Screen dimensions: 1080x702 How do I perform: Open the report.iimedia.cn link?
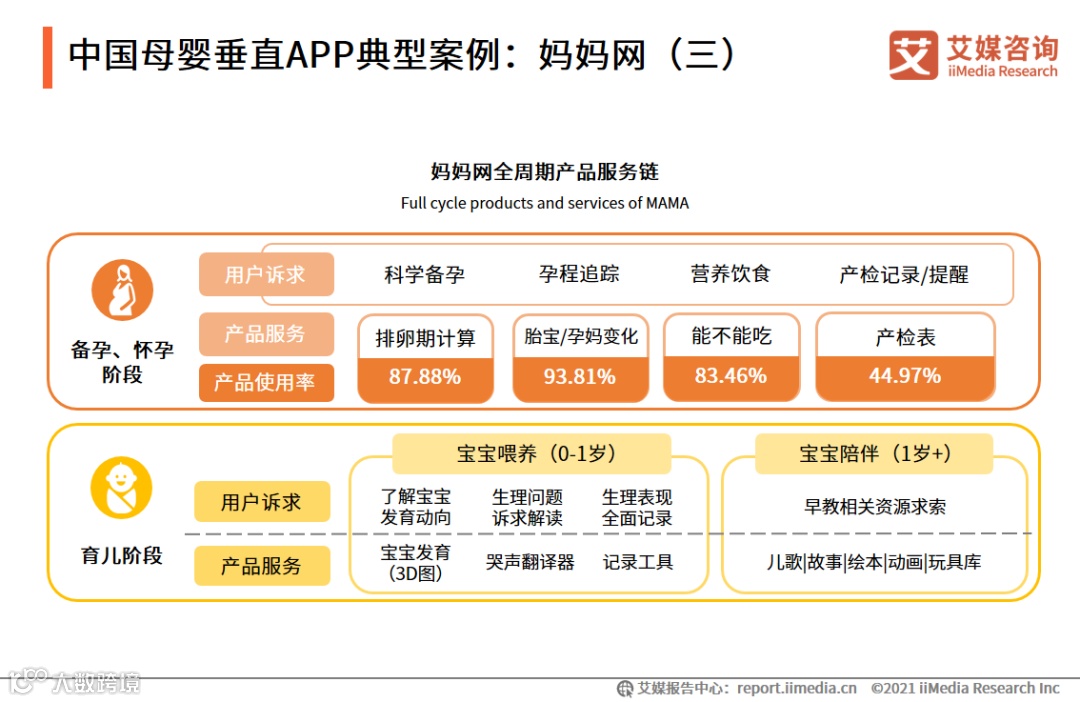[x=797, y=688]
